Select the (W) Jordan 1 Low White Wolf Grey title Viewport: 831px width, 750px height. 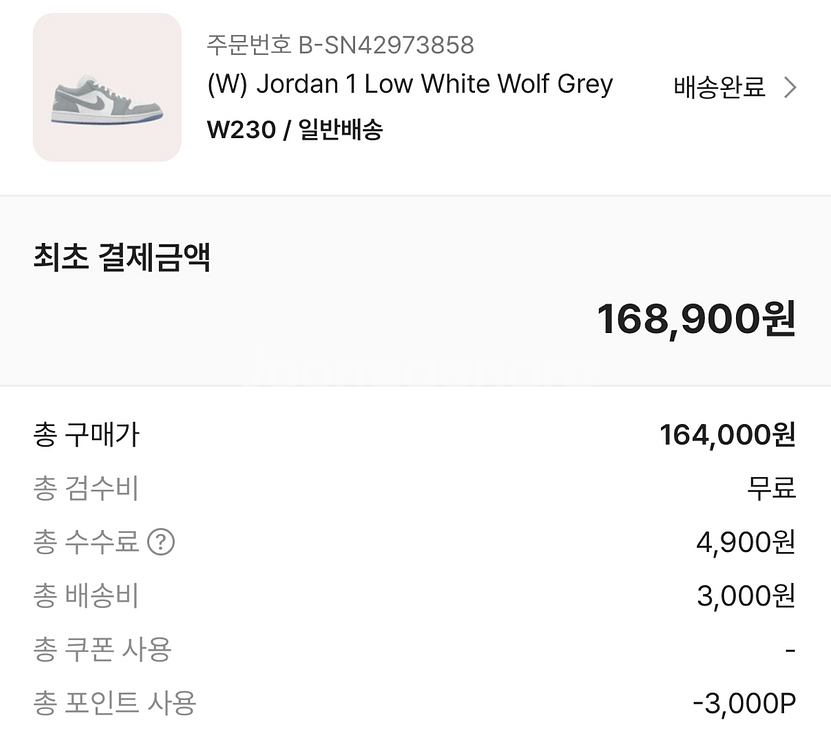tap(410, 85)
